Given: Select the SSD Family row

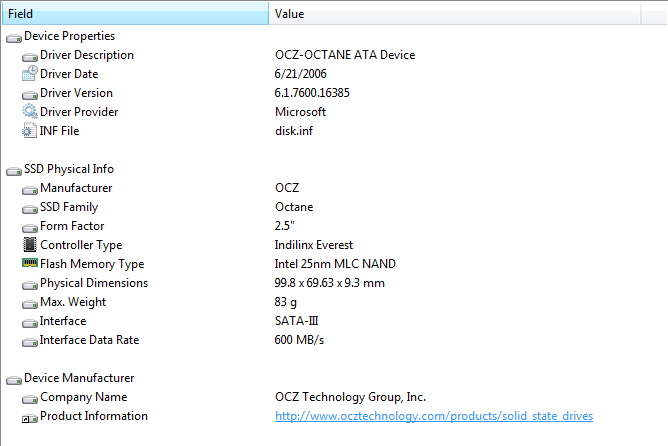Looking at the screenshot, I should pos(69,207).
